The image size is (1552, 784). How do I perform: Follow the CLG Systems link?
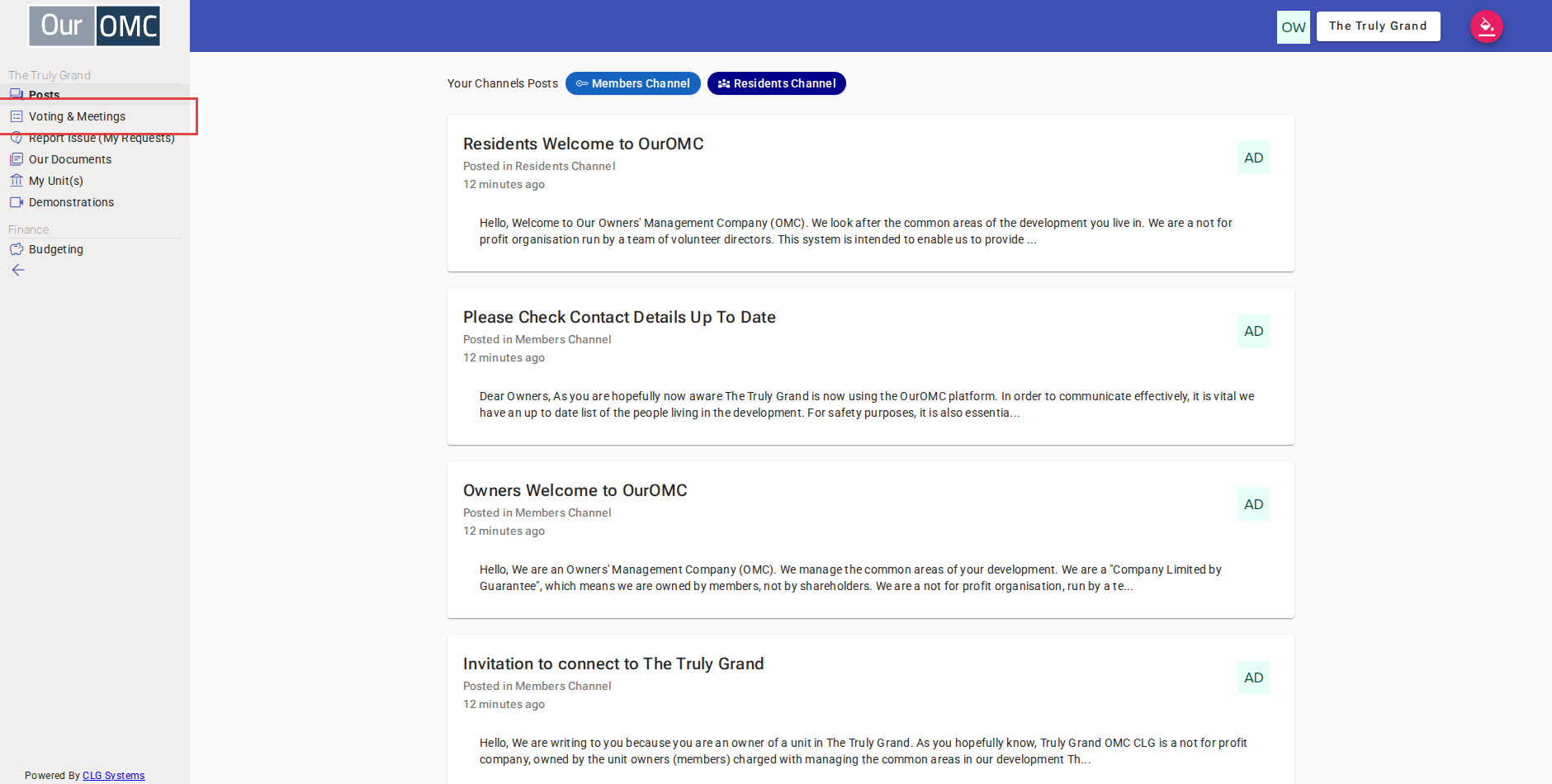point(114,776)
